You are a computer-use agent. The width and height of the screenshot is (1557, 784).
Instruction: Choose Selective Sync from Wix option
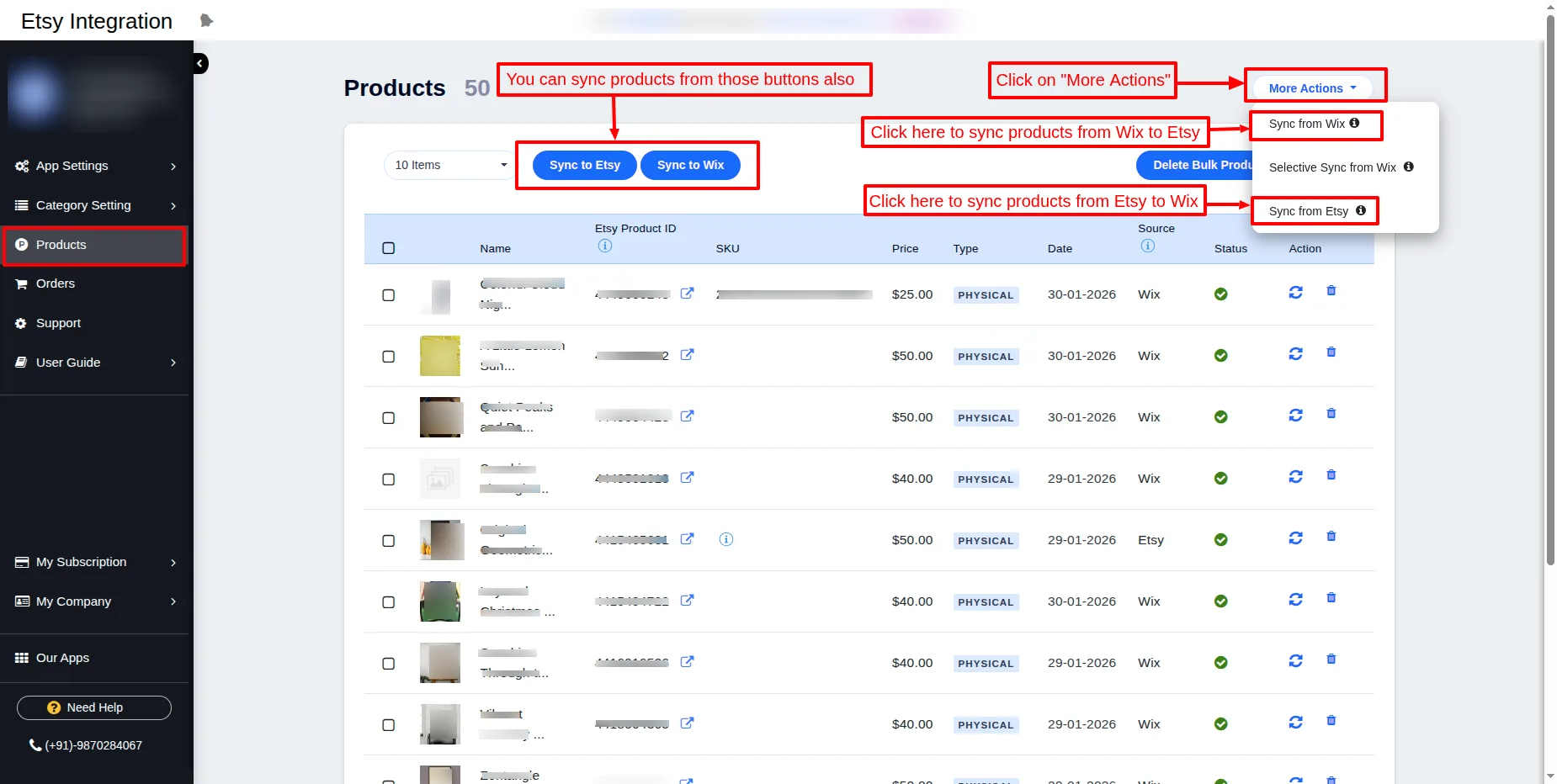coord(1331,167)
